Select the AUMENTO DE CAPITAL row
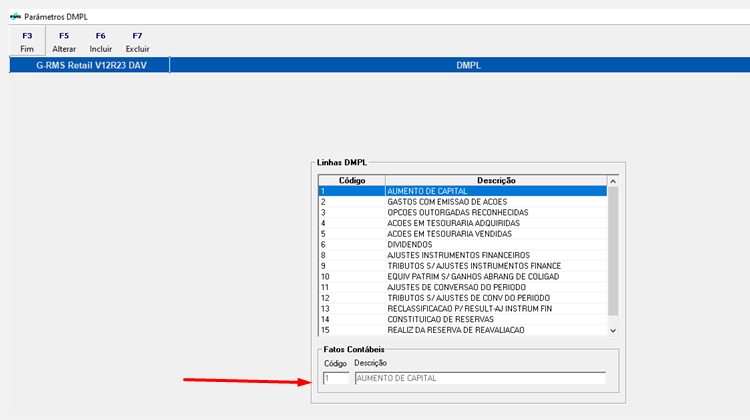Viewport: 750px width, 420px height. 460,191
